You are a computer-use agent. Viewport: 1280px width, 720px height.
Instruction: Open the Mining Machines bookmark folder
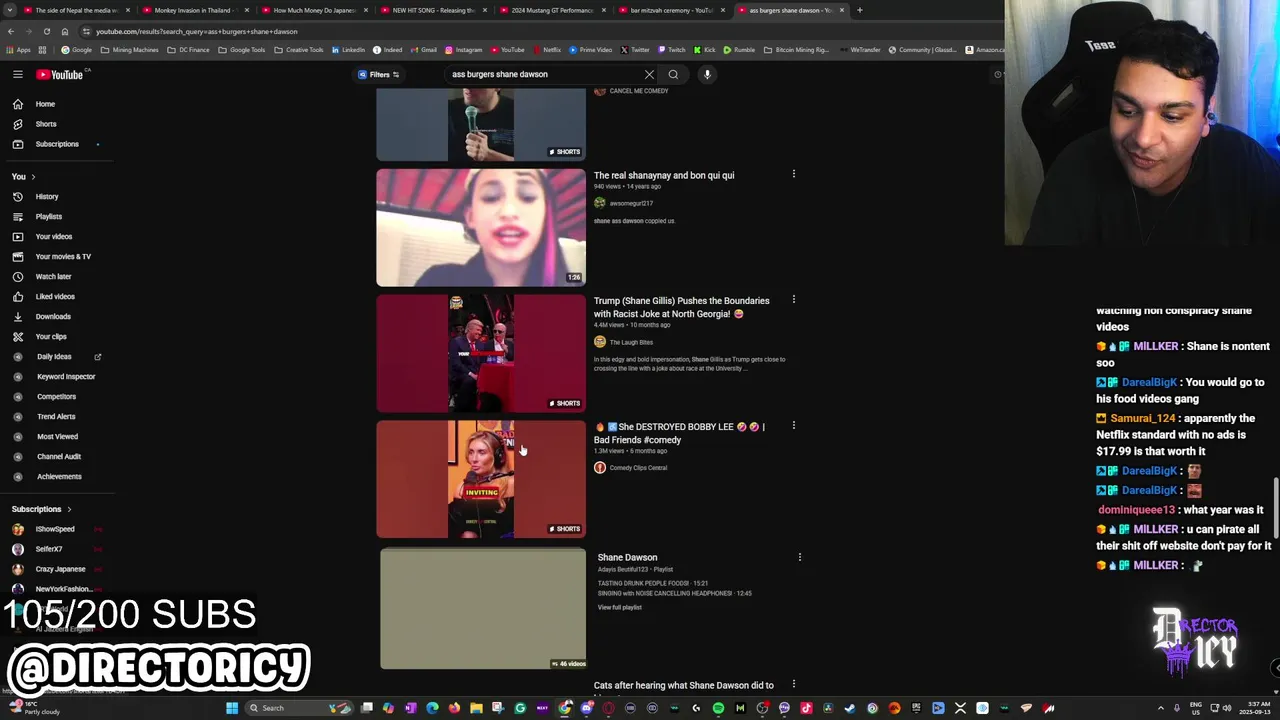coord(130,50)
